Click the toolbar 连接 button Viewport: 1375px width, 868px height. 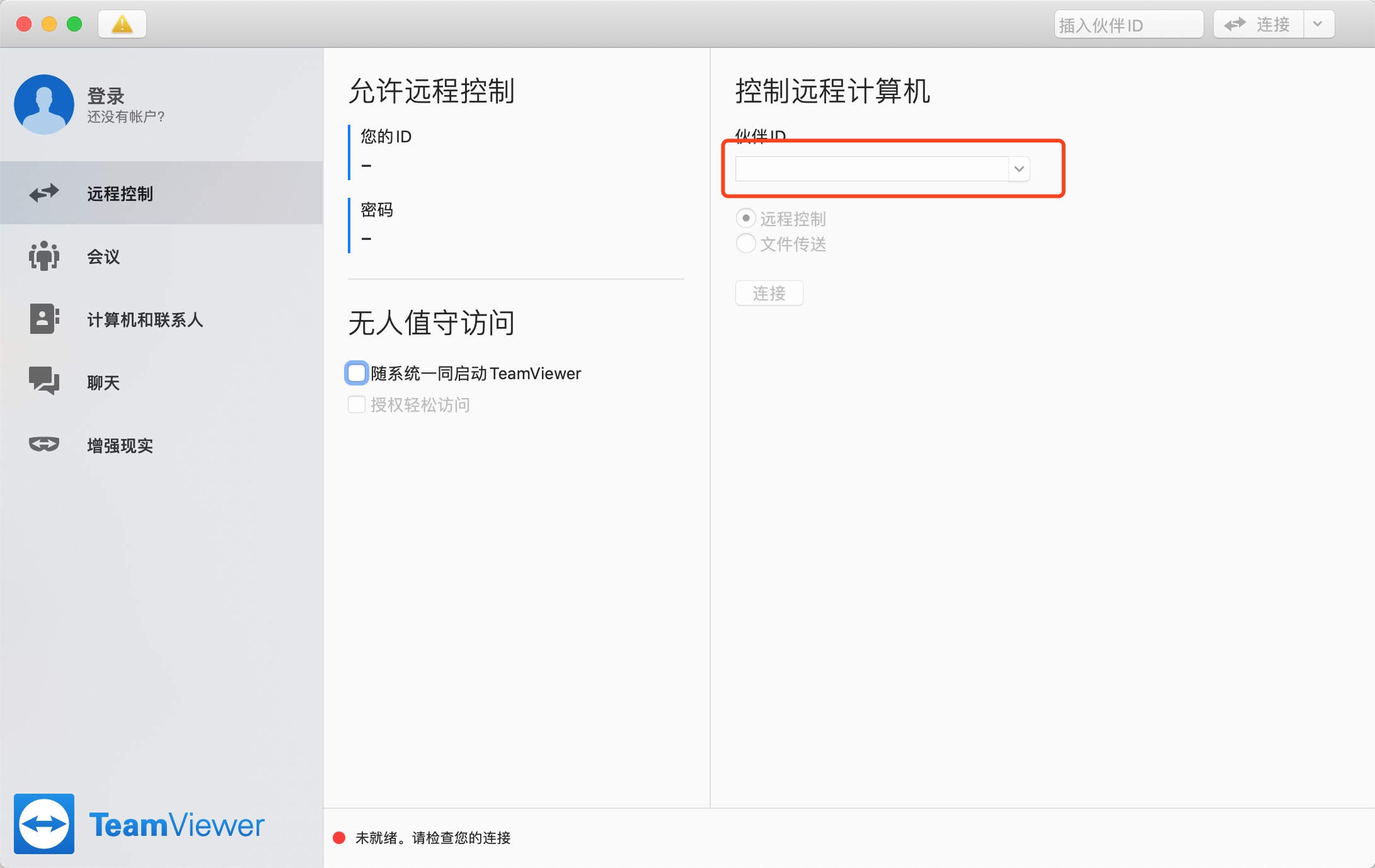pos(1258,25)
